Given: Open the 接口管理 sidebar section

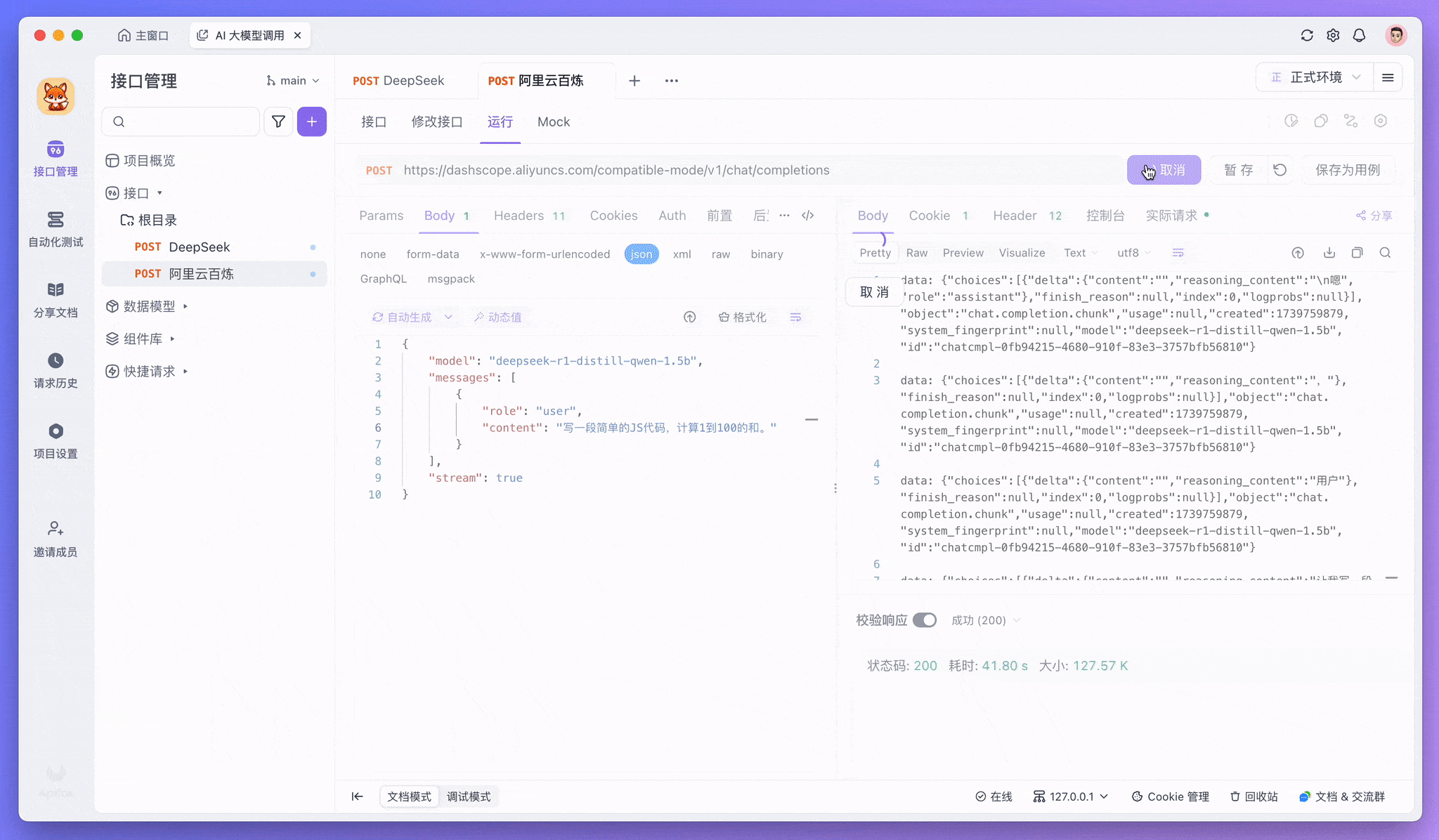Looking at the screenshot, I should [56, 159].
